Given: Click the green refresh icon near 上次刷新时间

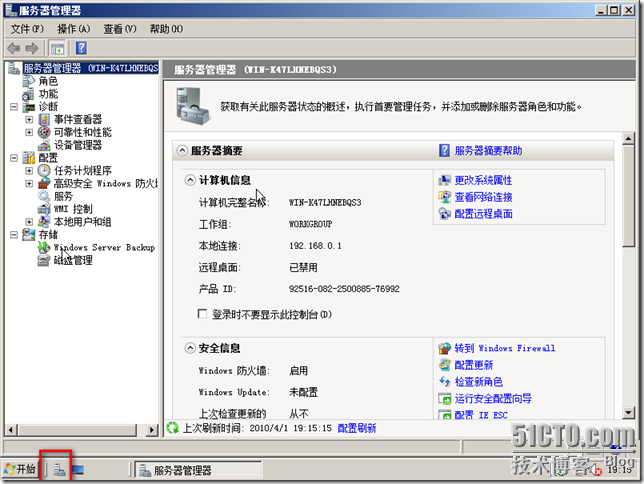Looking at the screenshot, I should 172,428.
